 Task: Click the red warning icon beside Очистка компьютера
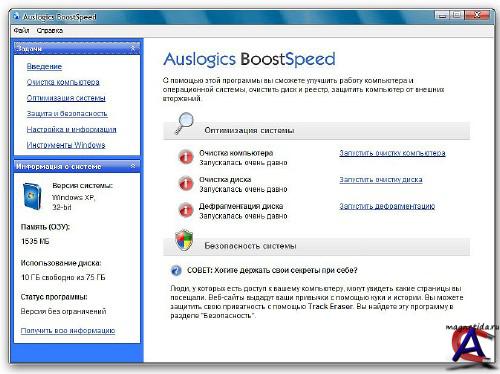click(186, 157)
